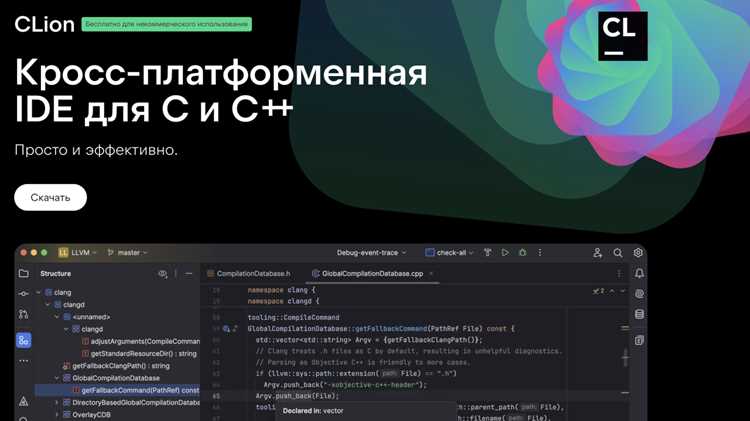Click the Structure panel title
Screen dimensions: 750x421
[55, 274]
